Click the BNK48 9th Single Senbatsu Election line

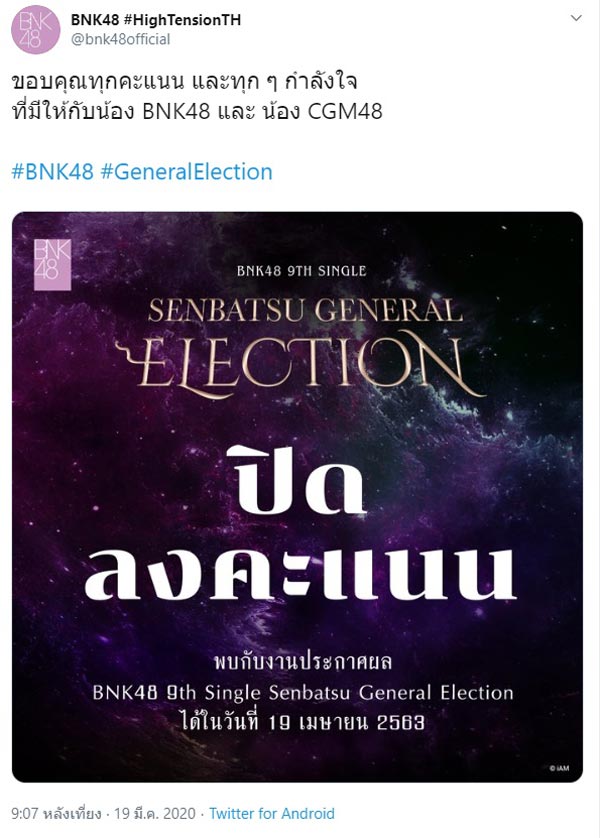pos(299,686)
